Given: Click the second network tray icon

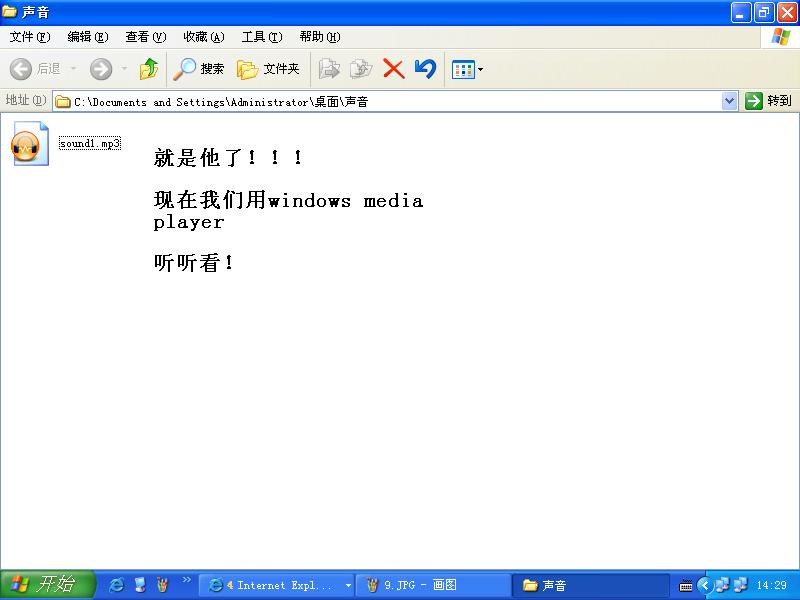Looking at the screenshot, I should [740, 585].
